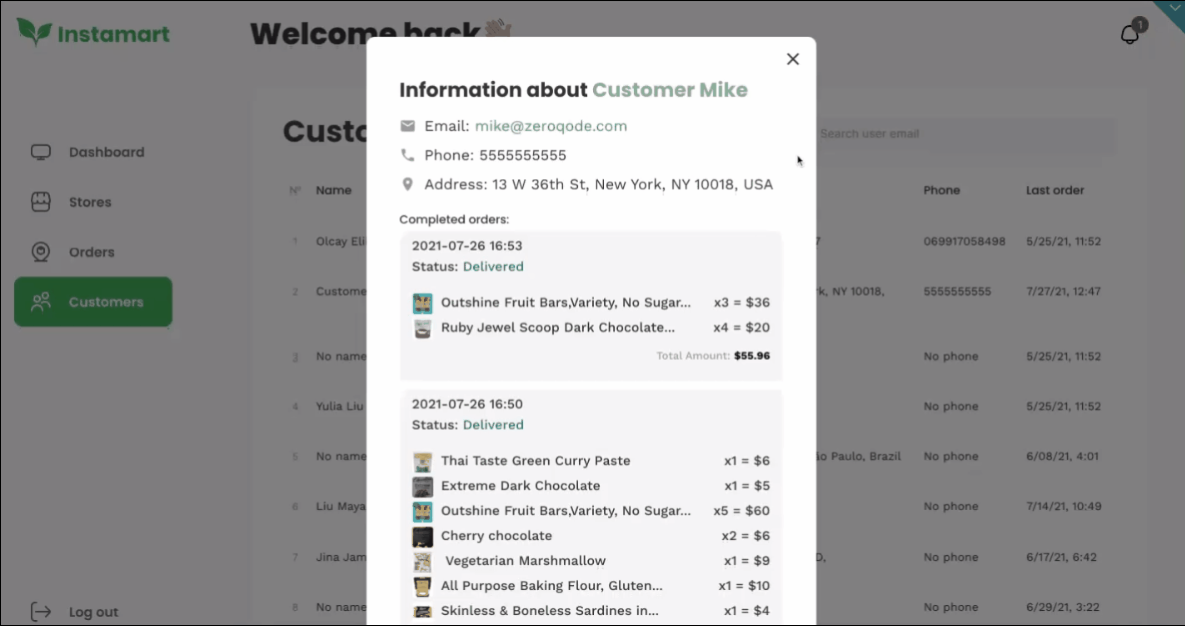Image resolution: width=1185 pixels, height=626 pixels.
Task: Click the order date 2021-07-26 16:53
Action: point(467,246)
